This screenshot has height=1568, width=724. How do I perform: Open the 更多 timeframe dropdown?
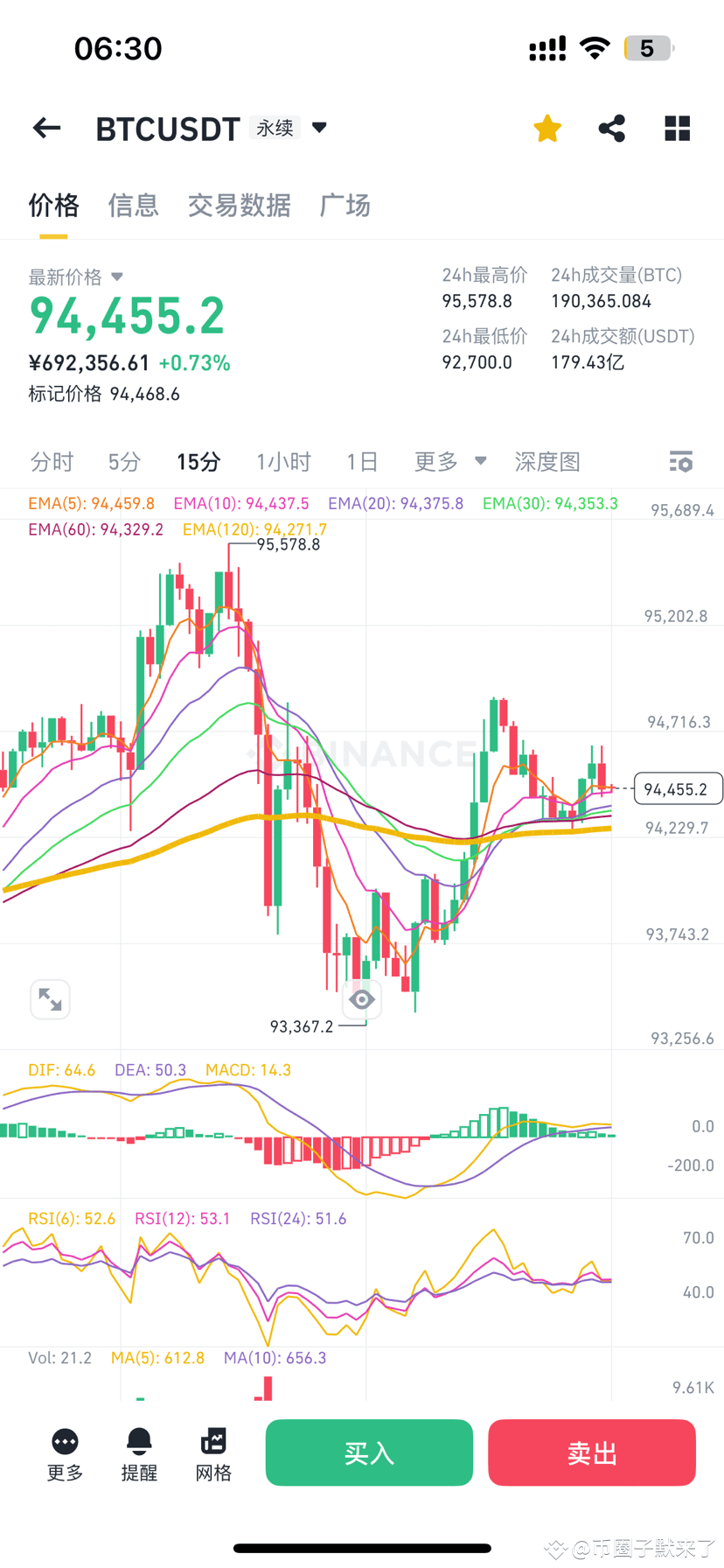[448, 461]
